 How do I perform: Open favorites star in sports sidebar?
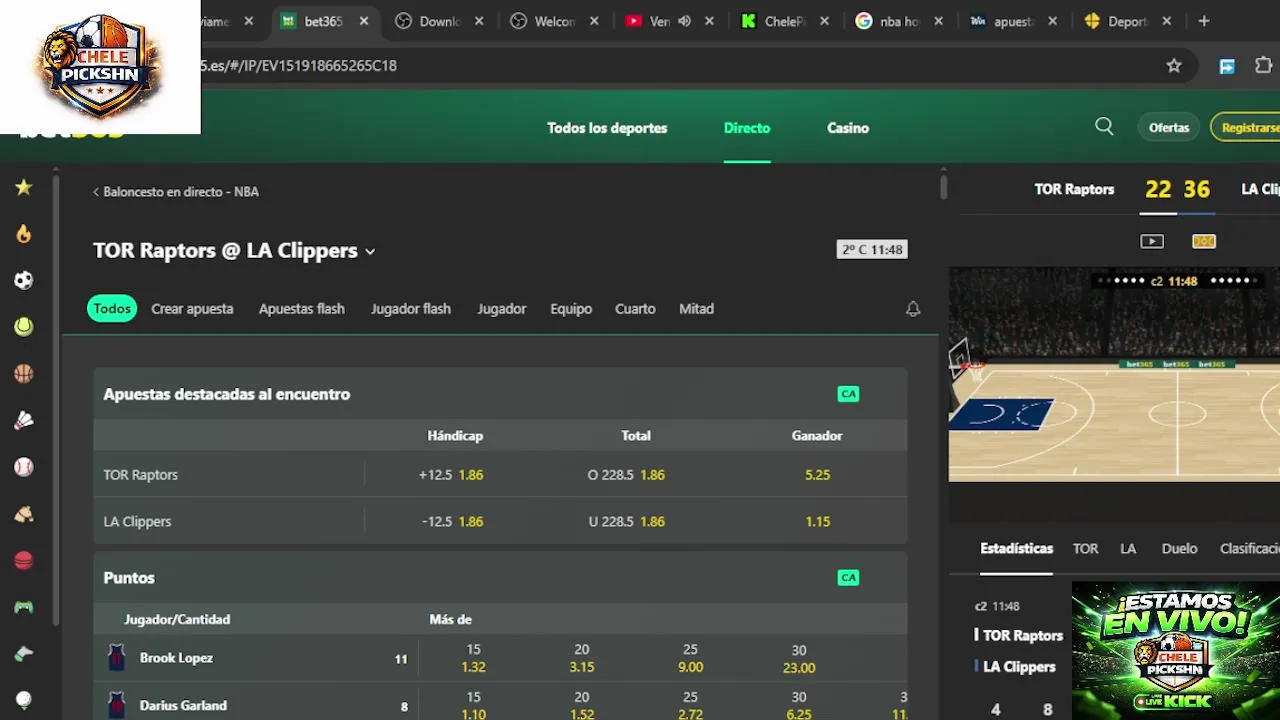click(x=24, y=187)
